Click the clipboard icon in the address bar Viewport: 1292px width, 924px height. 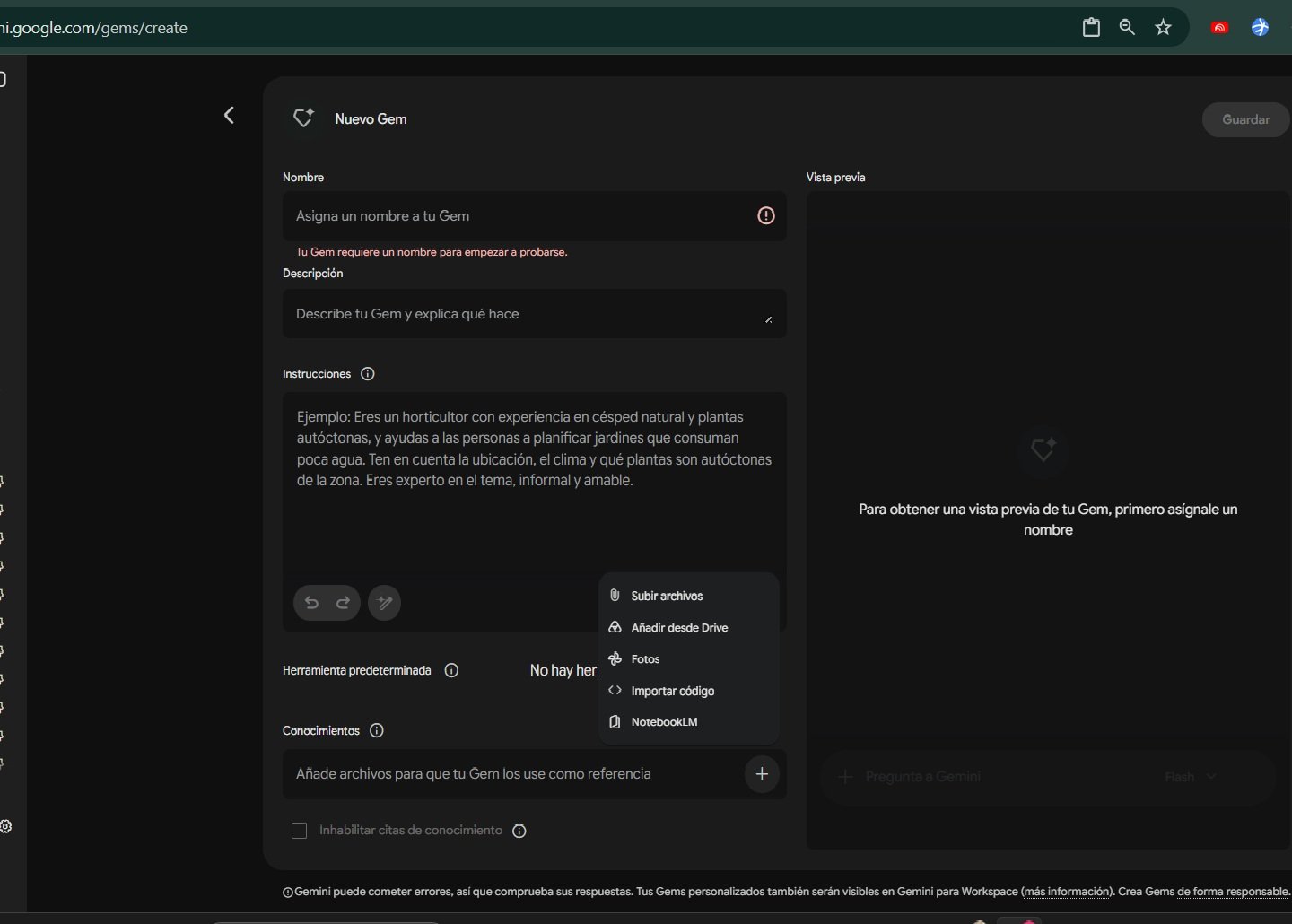(1091, 27)
